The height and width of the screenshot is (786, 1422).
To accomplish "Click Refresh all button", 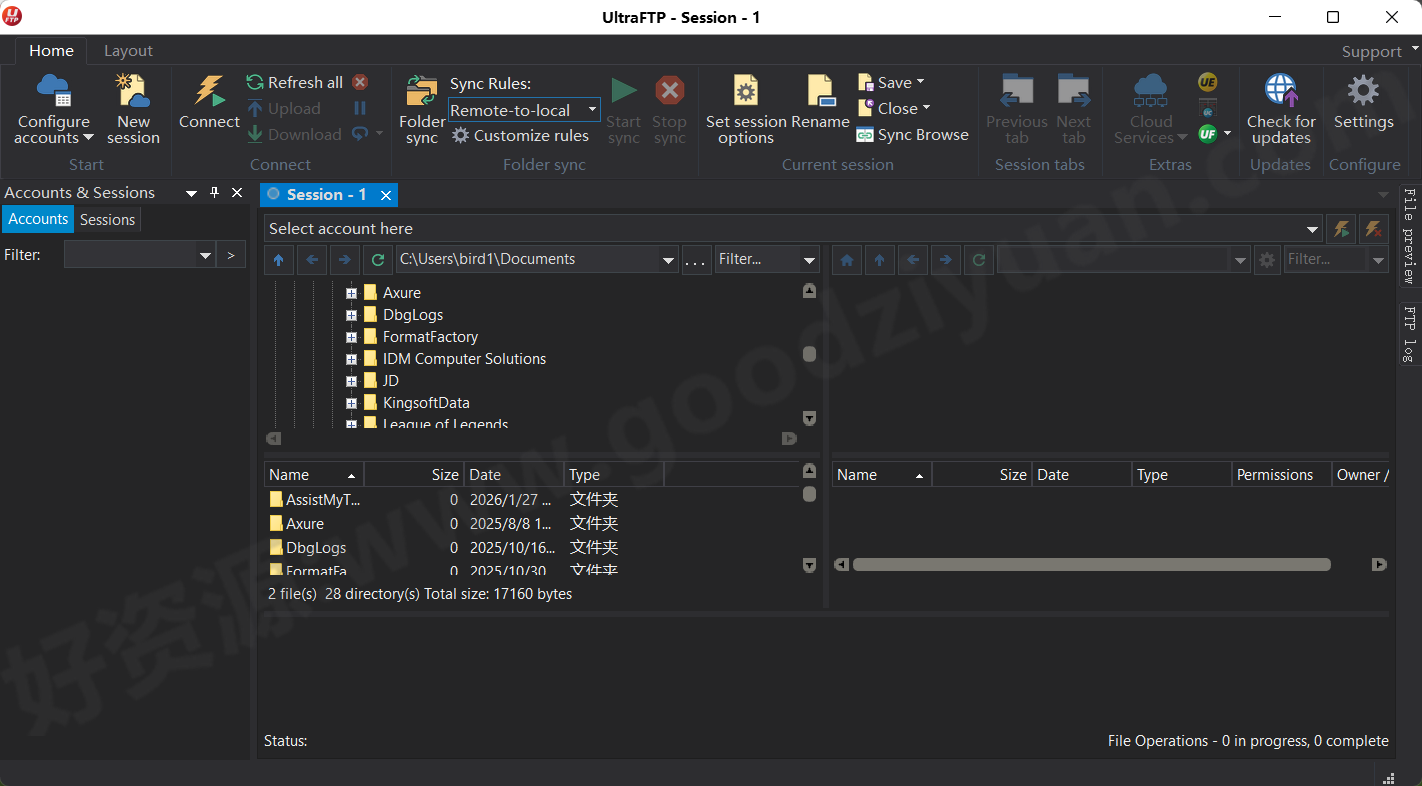I will (294, 83).
